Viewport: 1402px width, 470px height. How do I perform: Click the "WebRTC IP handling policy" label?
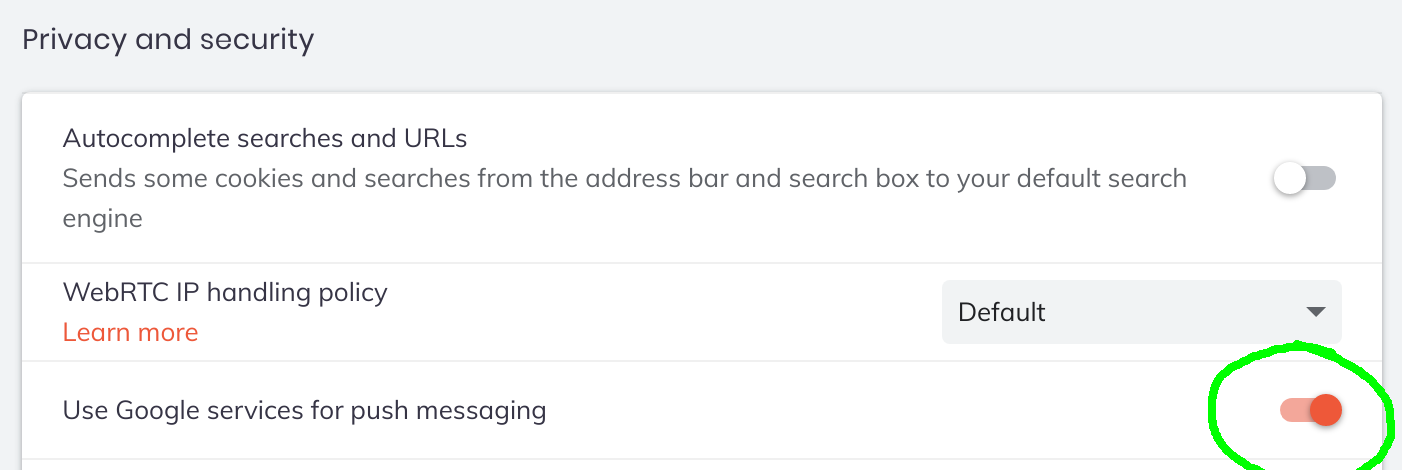225,292
